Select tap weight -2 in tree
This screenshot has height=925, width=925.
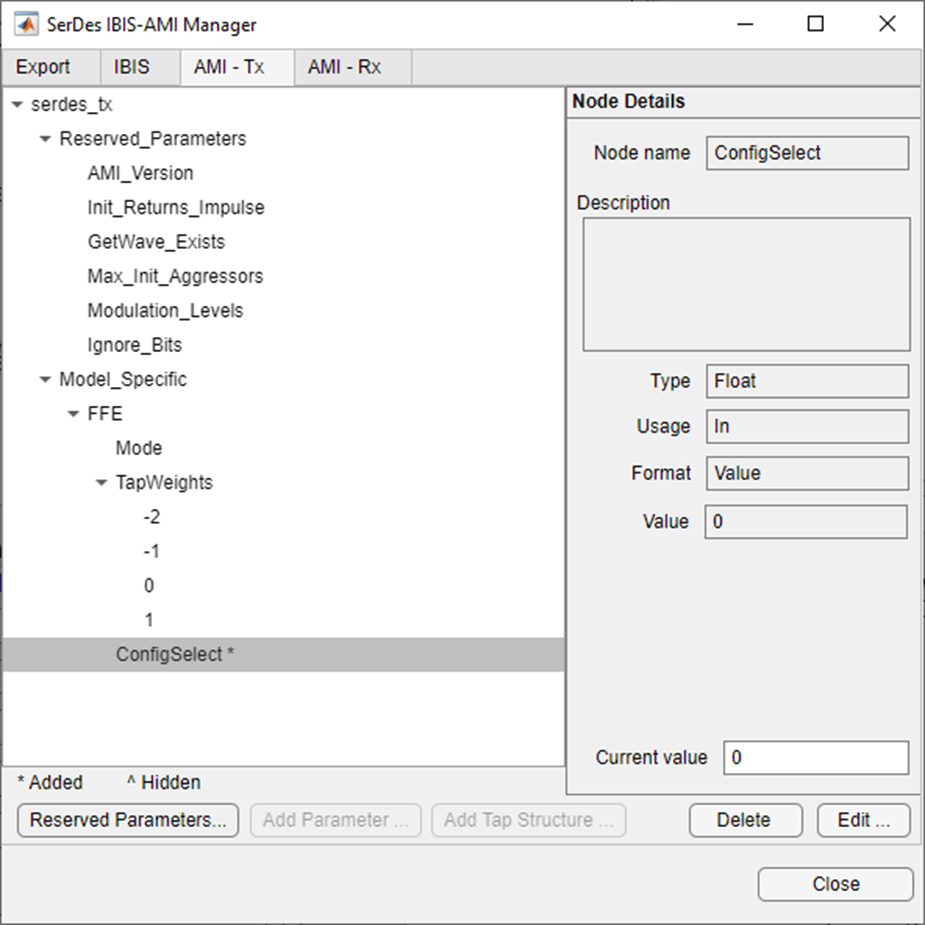(x=151, y=517)
